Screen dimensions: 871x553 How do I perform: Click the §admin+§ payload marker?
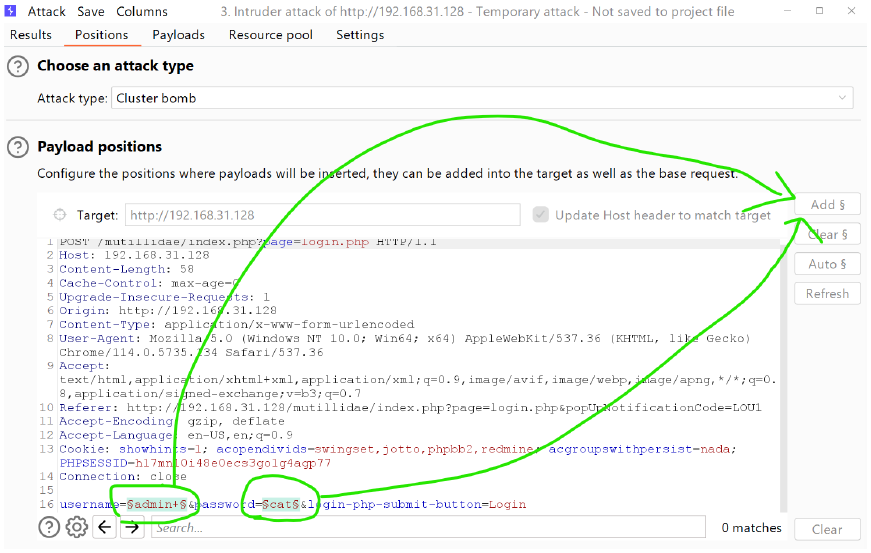[157, 504]
